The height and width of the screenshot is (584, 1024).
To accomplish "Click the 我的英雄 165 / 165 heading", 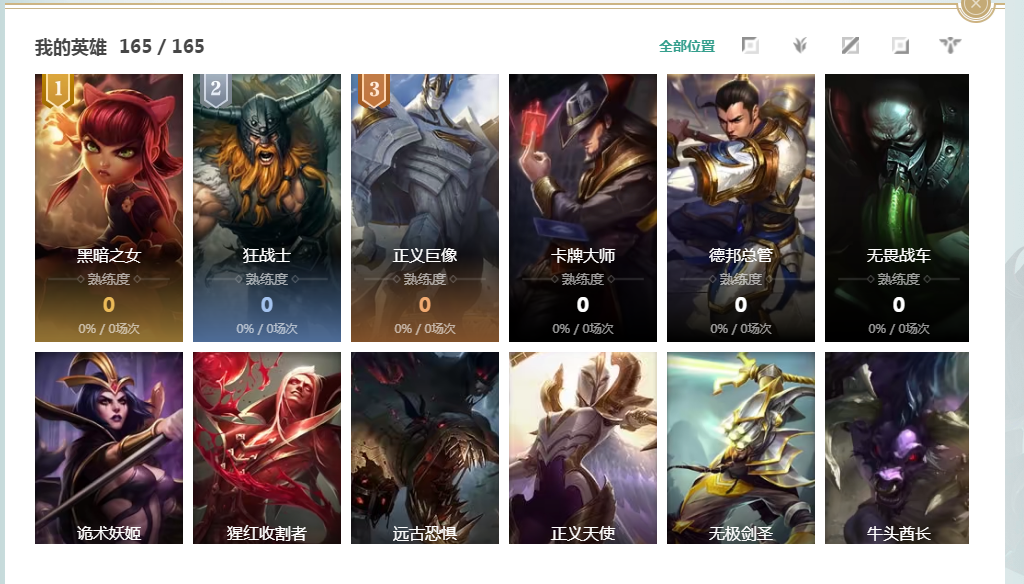I will coord(120,47).
